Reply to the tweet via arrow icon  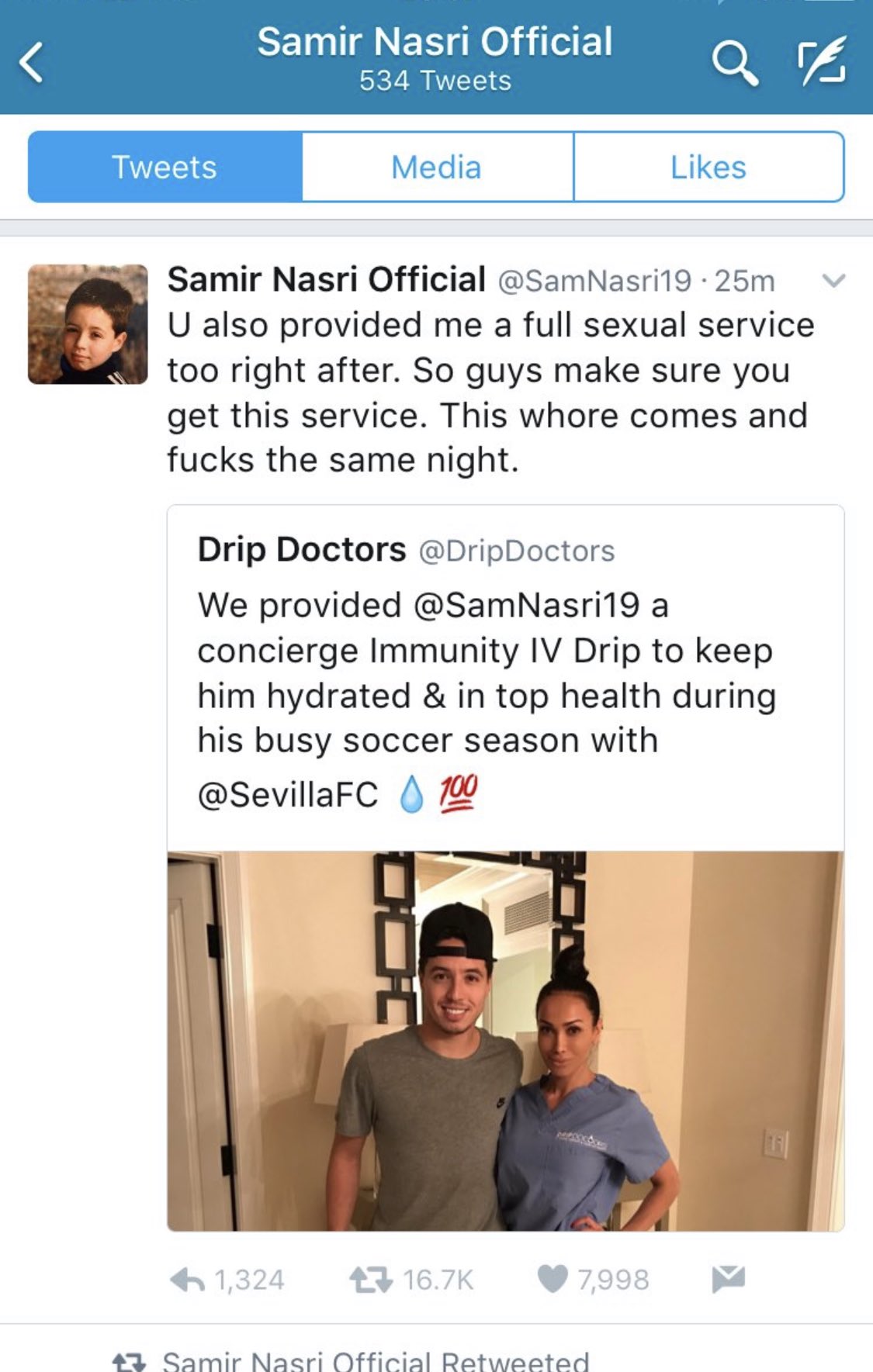click(x=187, y=1280)
